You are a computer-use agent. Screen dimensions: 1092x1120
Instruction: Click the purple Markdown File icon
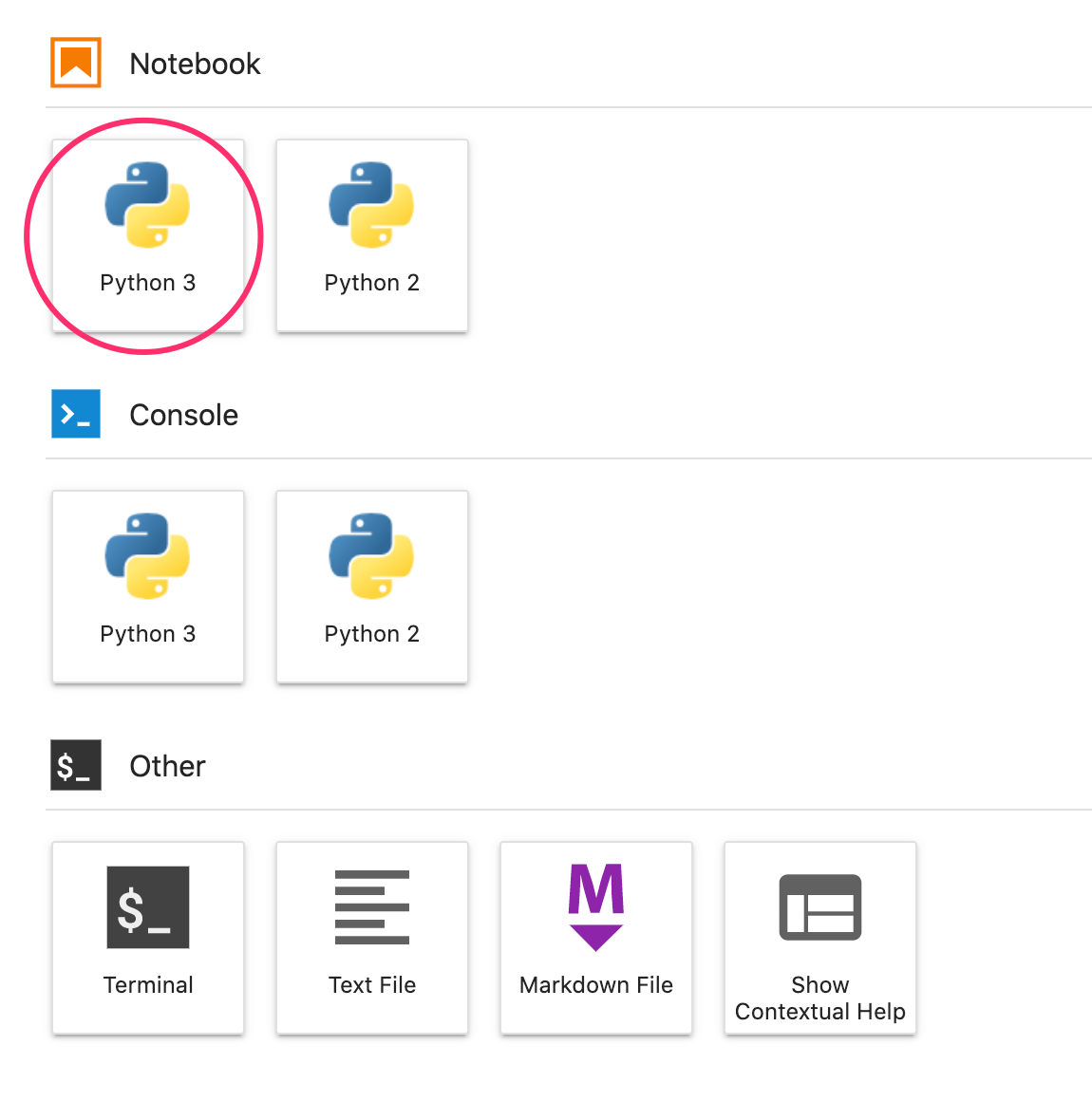coord(595,907)
